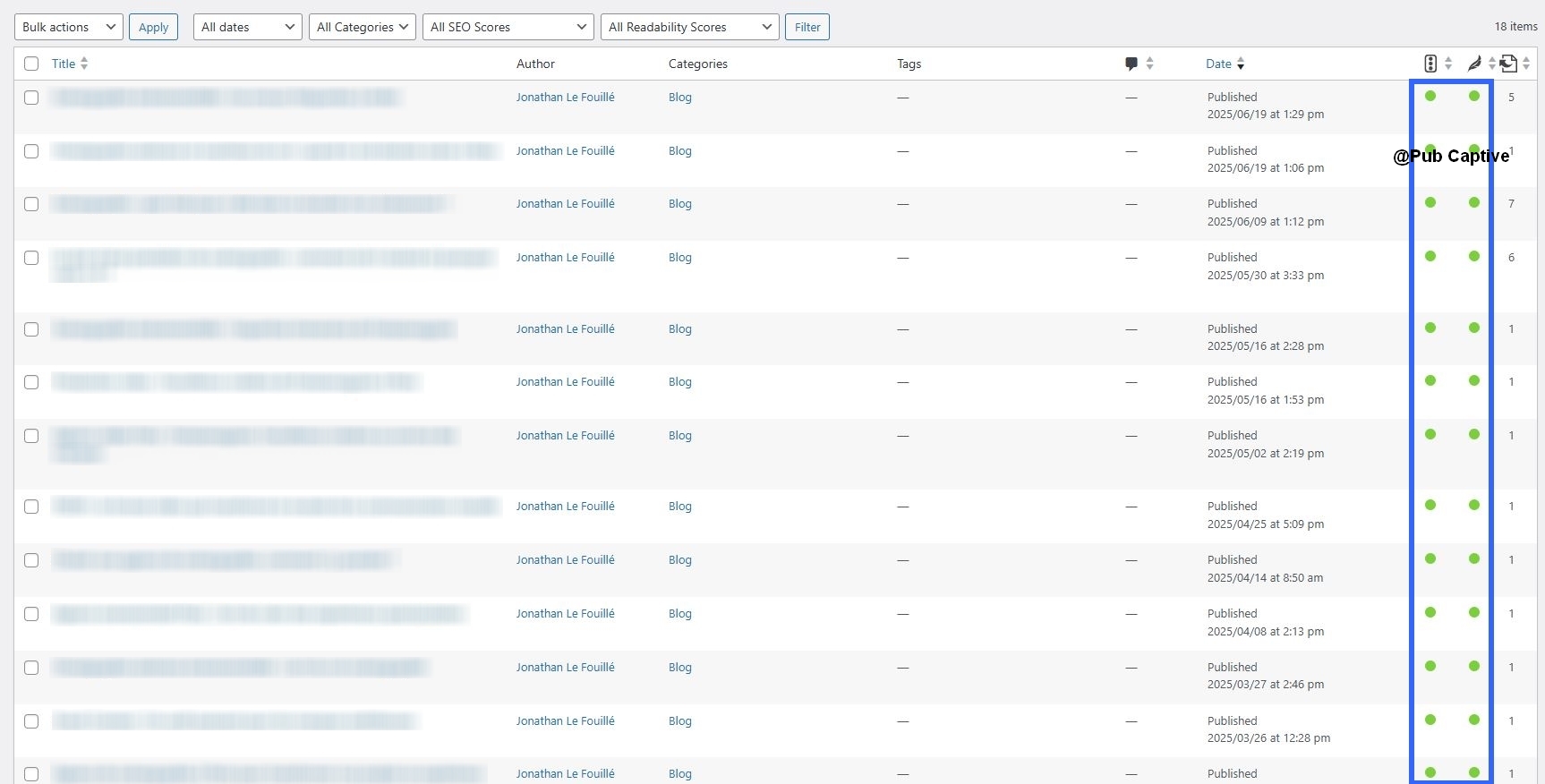The width and height of the screenshot is (1545, 784).
Task: Click date text '2025/04/08 at 2:13 pm'
Action: [1266, 632]
